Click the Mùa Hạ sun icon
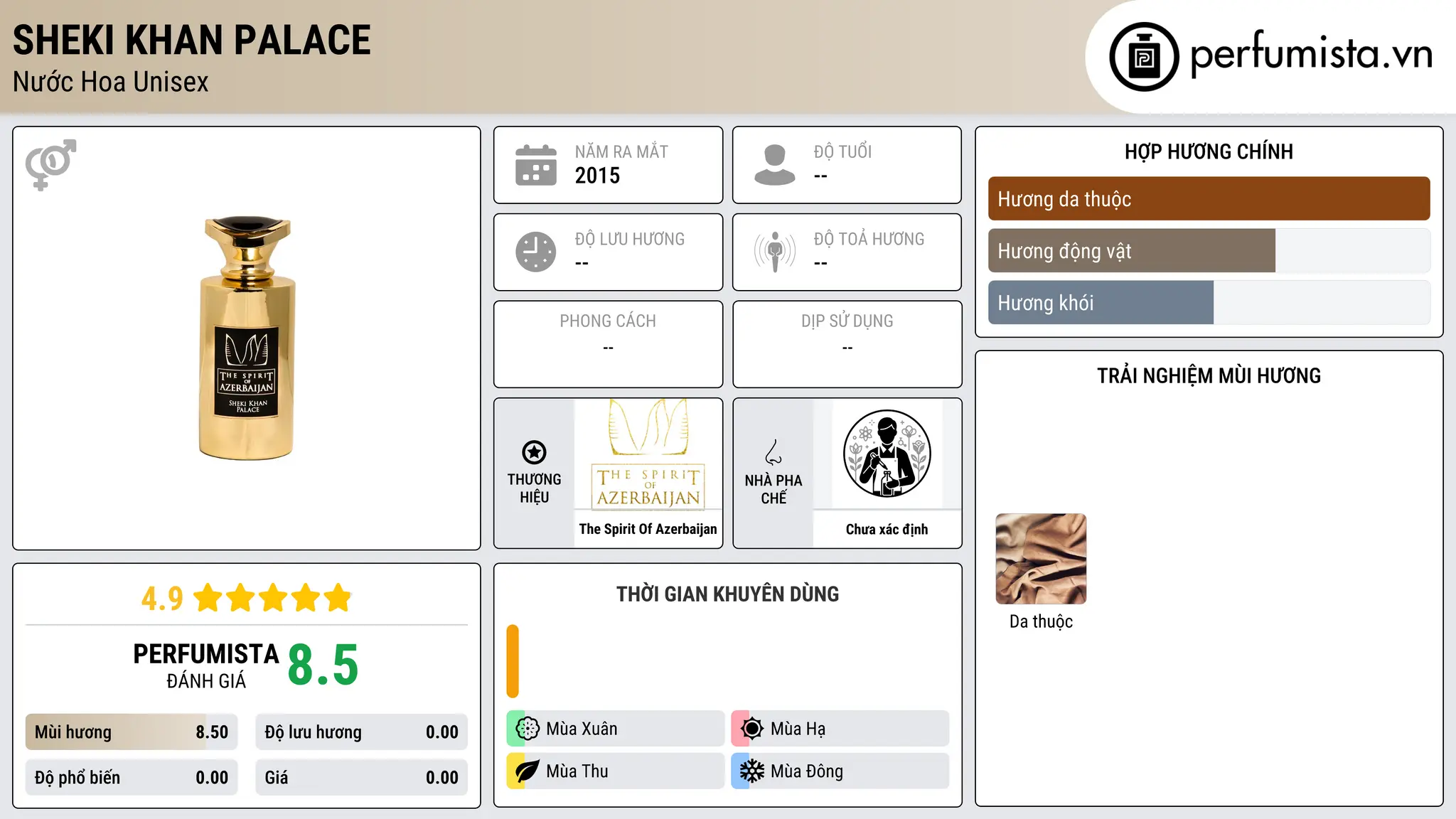 pyautogui.click(x=752, y=729)
